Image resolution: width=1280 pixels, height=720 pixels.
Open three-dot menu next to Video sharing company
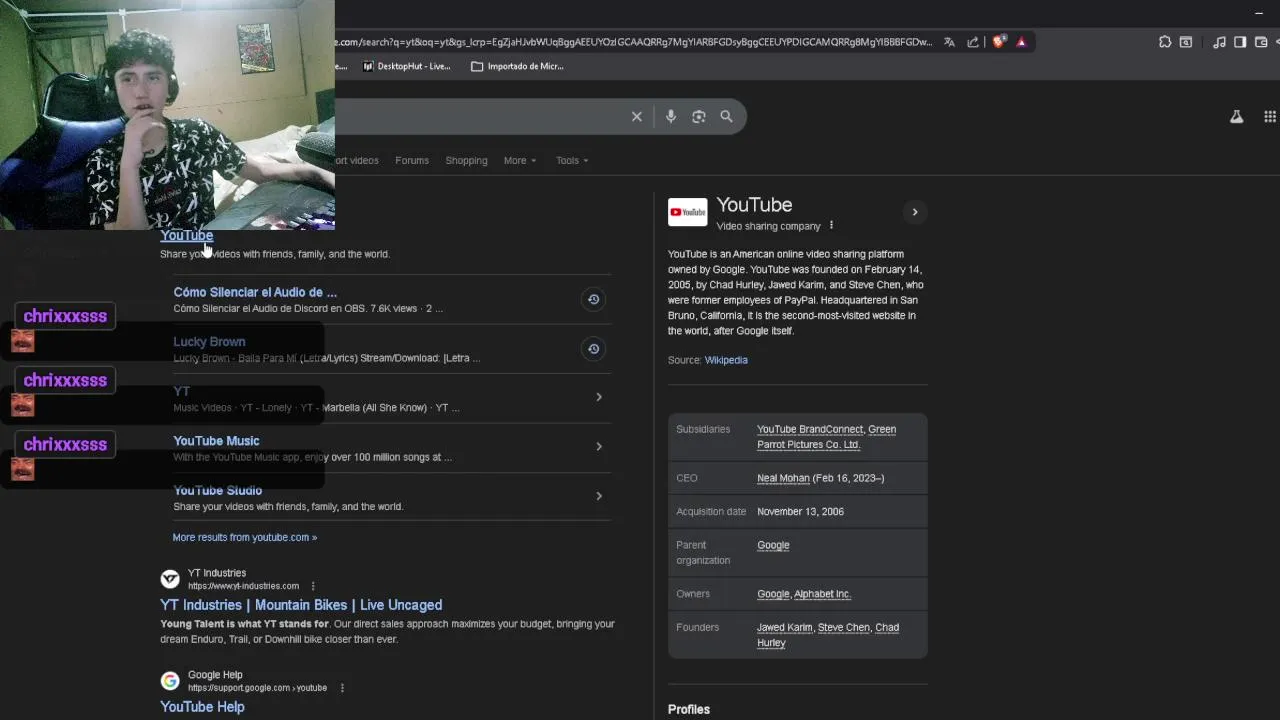tap(831, 226)
